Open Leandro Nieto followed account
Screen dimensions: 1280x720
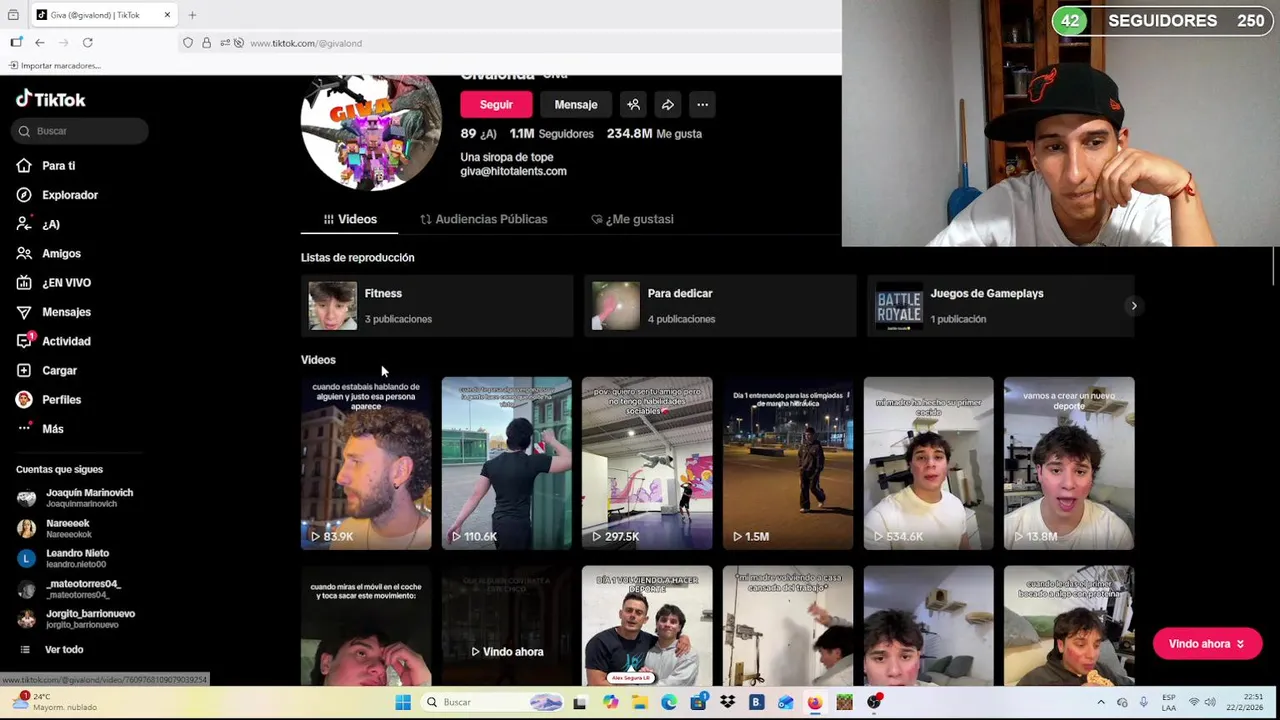coord(64,558)
